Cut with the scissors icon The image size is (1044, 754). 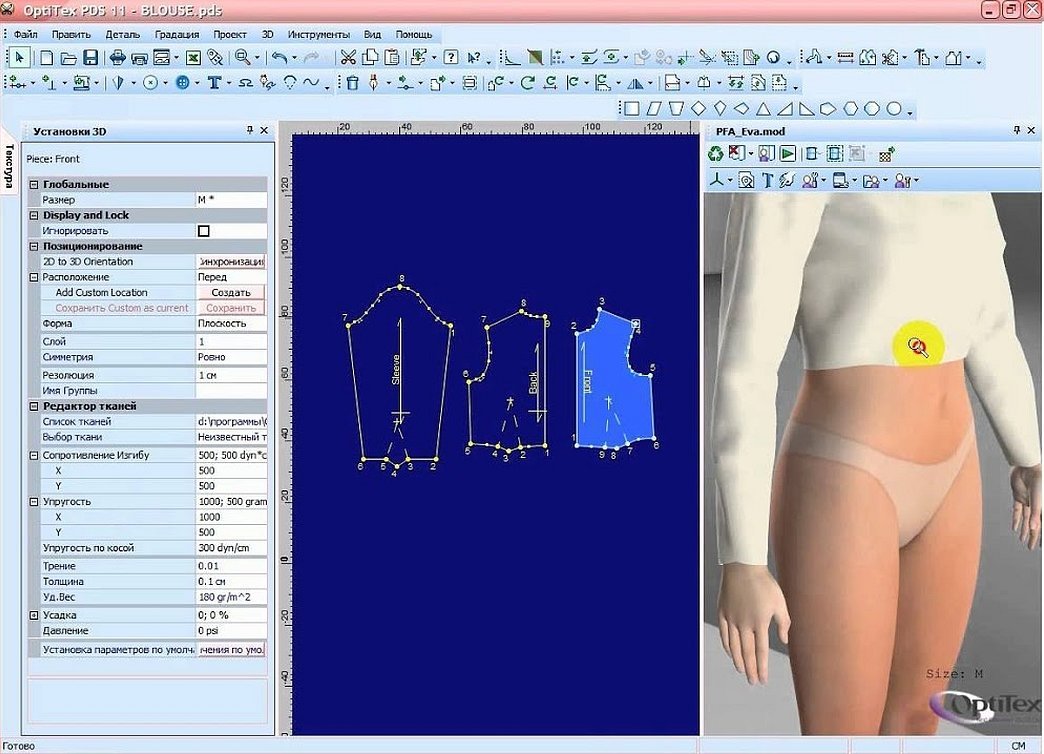pos(348,58)
